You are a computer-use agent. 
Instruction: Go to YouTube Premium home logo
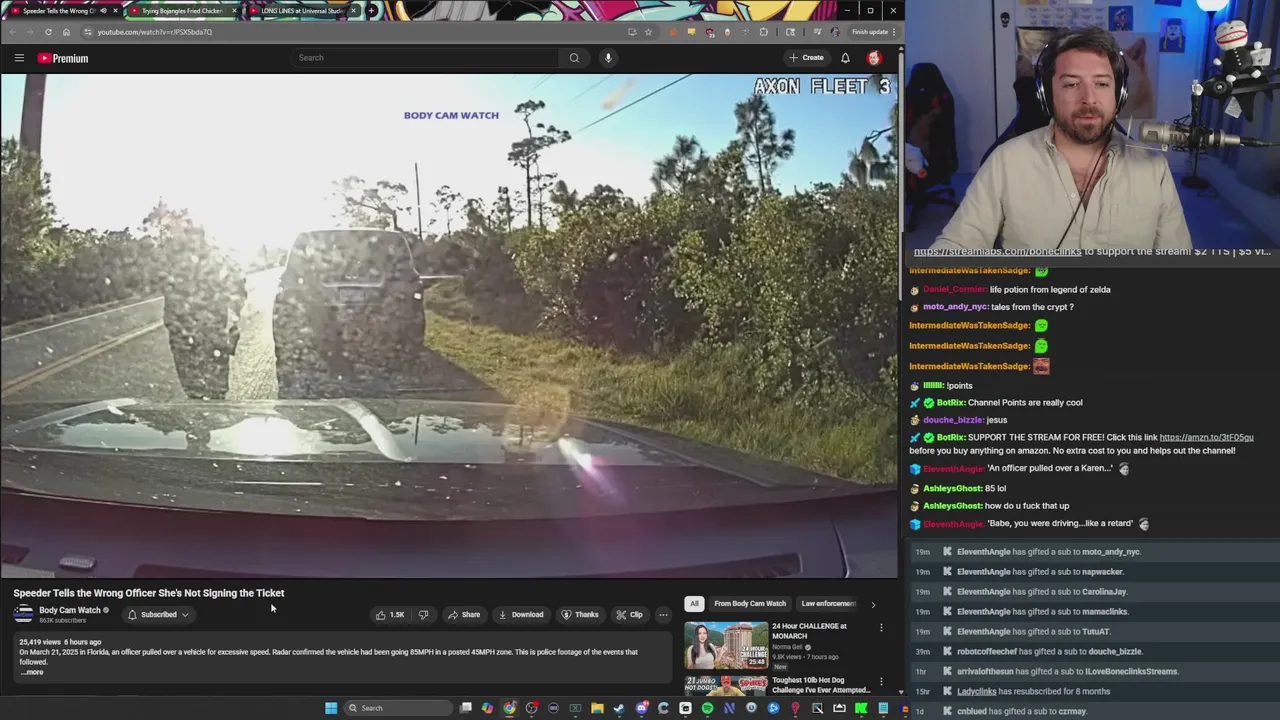63,58
